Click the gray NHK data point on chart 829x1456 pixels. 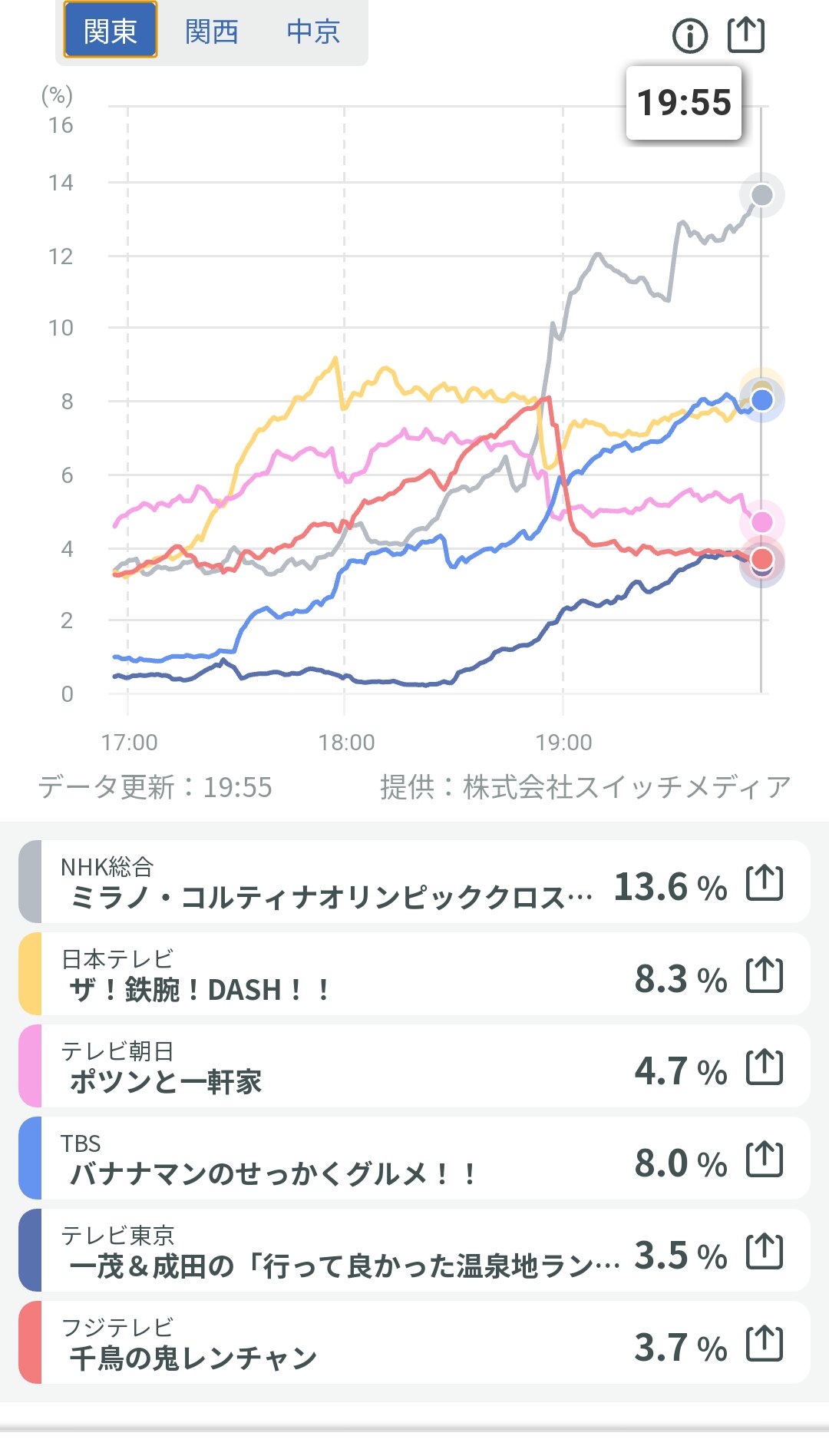[761, 195]
